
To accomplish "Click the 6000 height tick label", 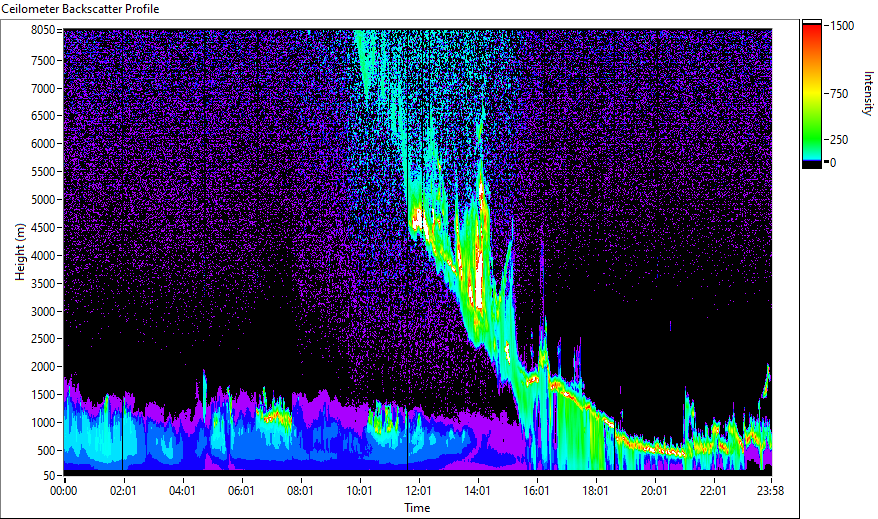I will [43, 144].
